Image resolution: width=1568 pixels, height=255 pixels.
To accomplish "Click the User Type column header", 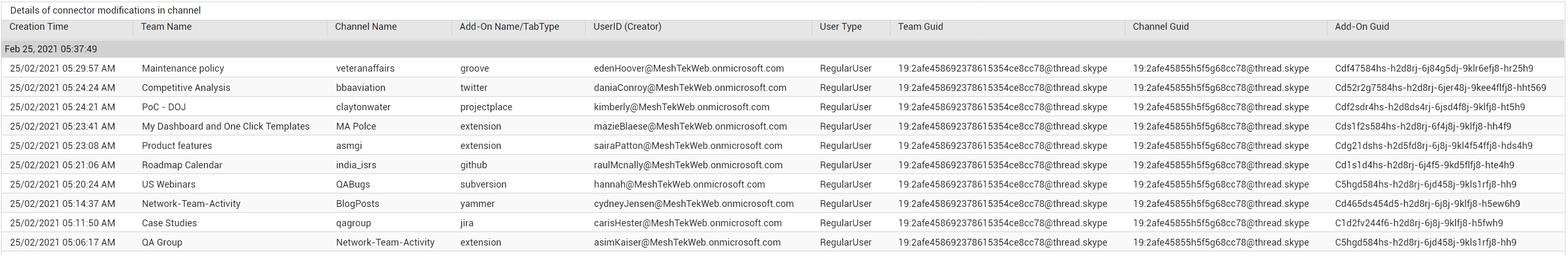I will (x=840, y=27).
